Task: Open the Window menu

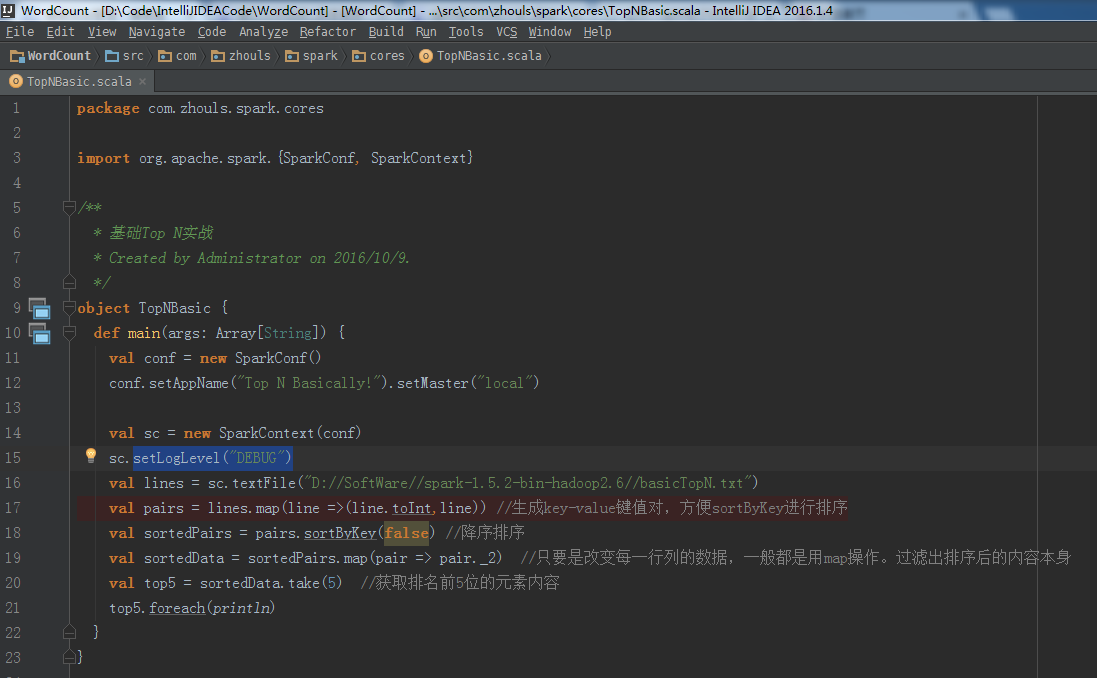Action: coord(549,31)
